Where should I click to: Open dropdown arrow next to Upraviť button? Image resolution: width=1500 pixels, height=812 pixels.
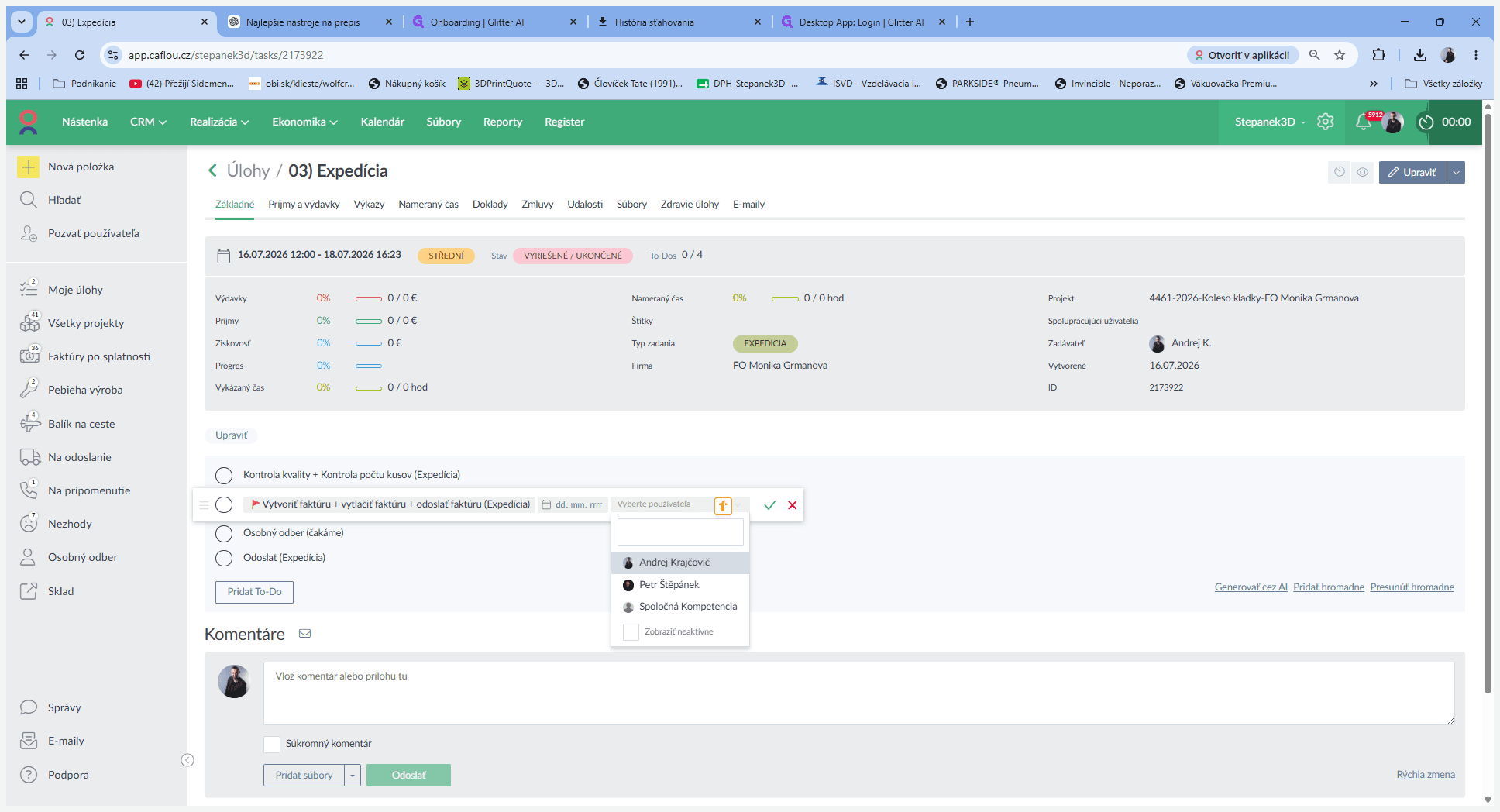click(1457, 172)
